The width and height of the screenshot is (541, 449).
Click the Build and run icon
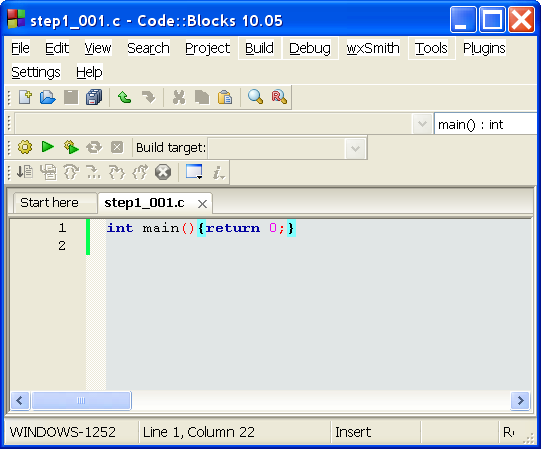pyautogui.click(x=71, y=147)
